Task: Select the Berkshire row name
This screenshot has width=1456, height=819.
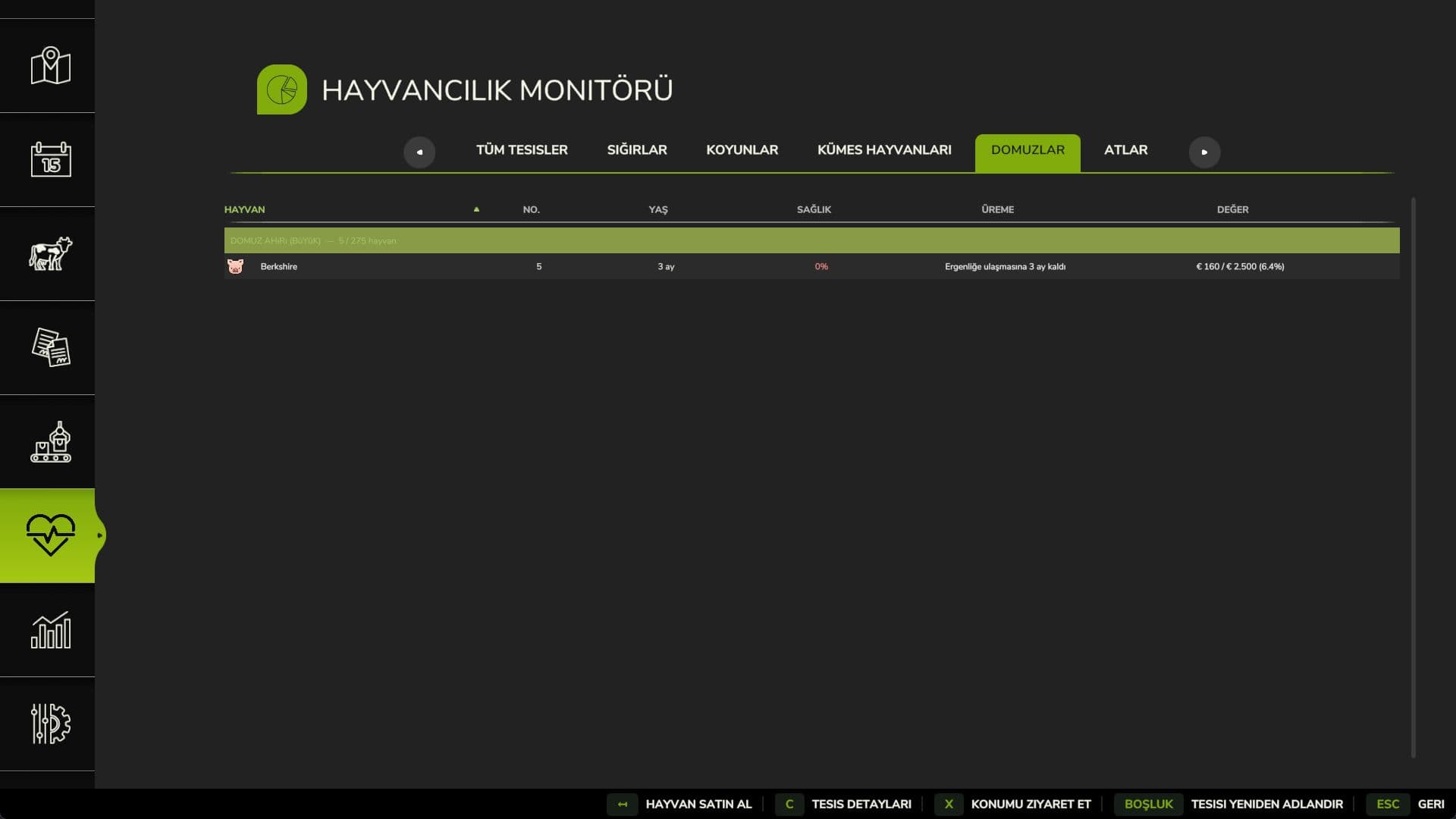Action: (x=278, y=266)
